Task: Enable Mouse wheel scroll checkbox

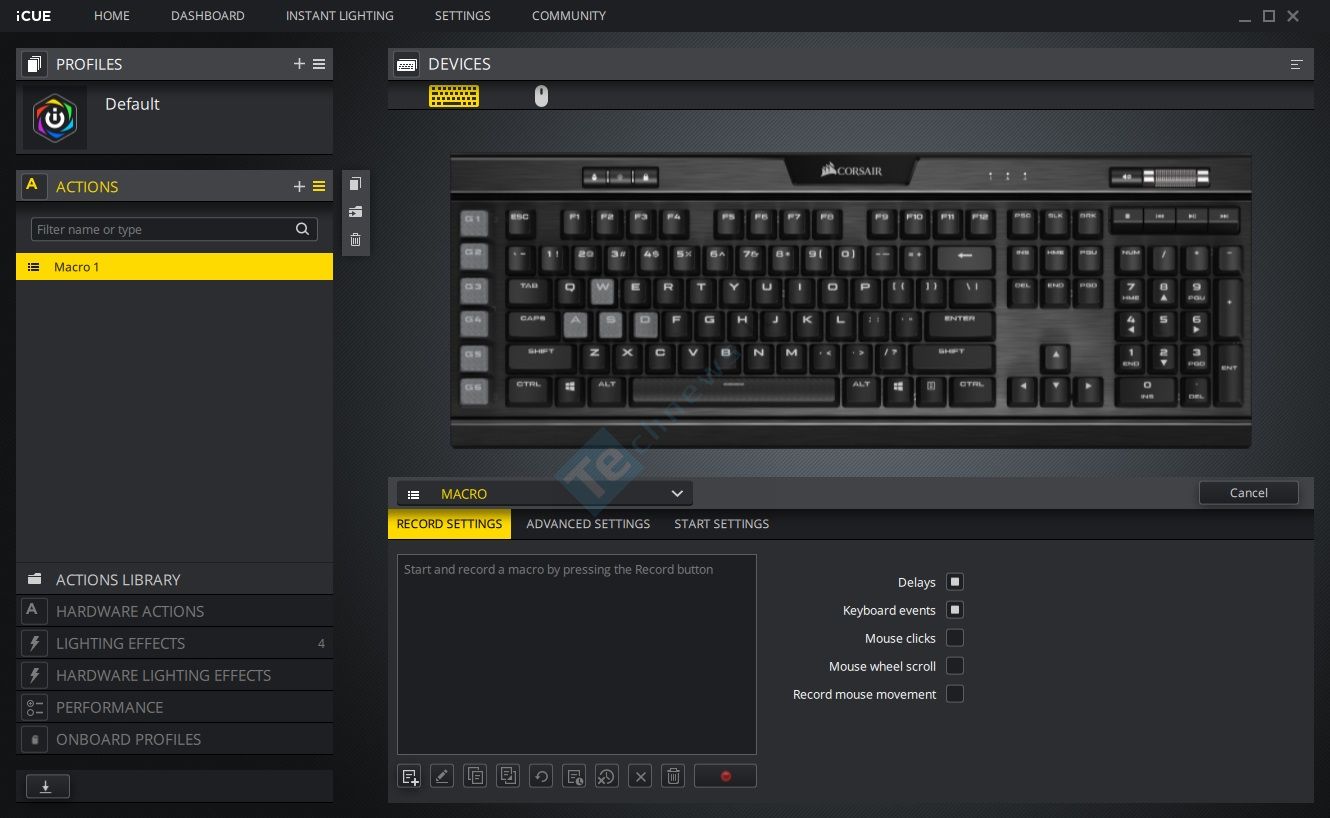Action: point(955,666)
